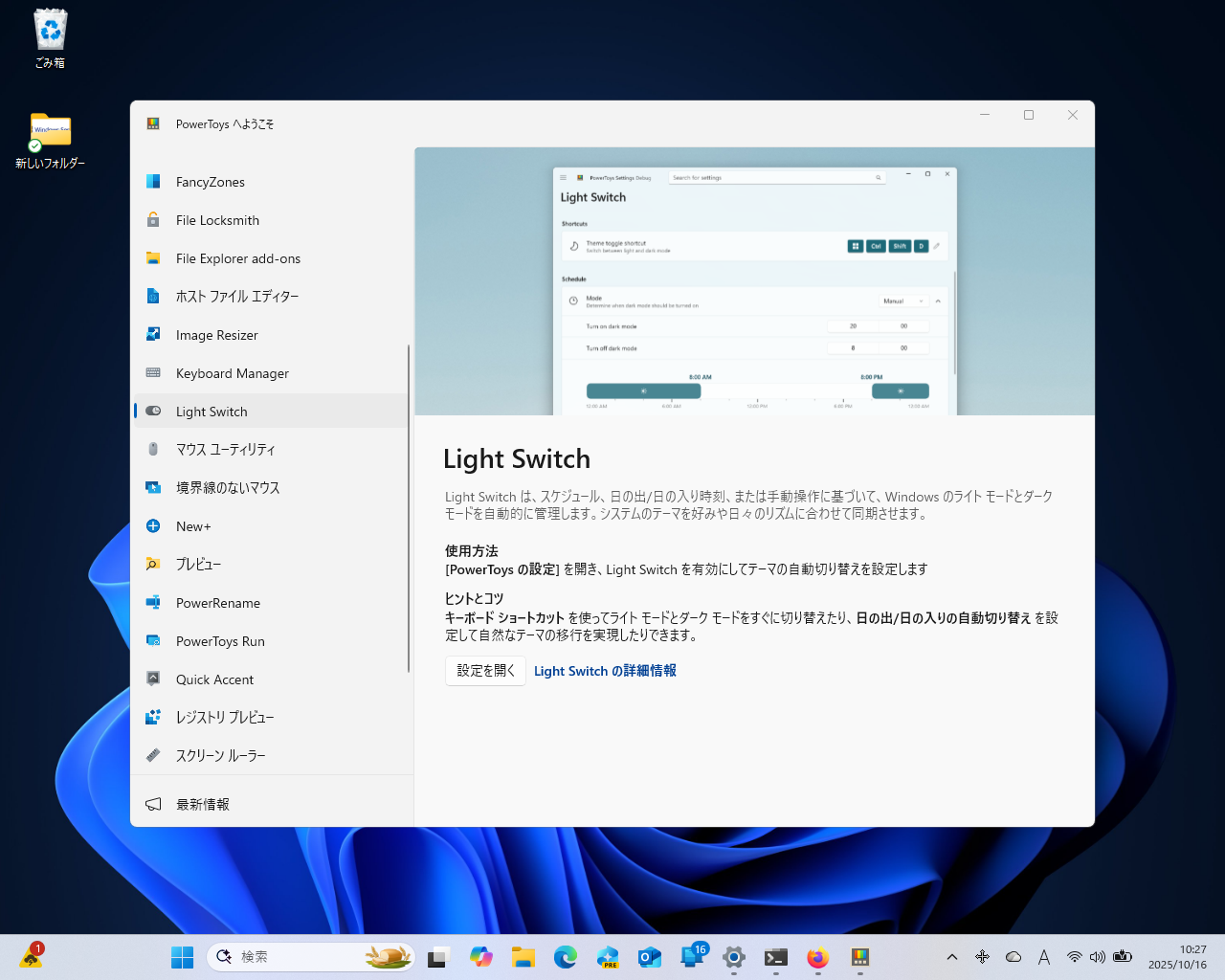Open 最新情報 at sidebar bottom
1225x980 pixels.
tap(202, 804)
